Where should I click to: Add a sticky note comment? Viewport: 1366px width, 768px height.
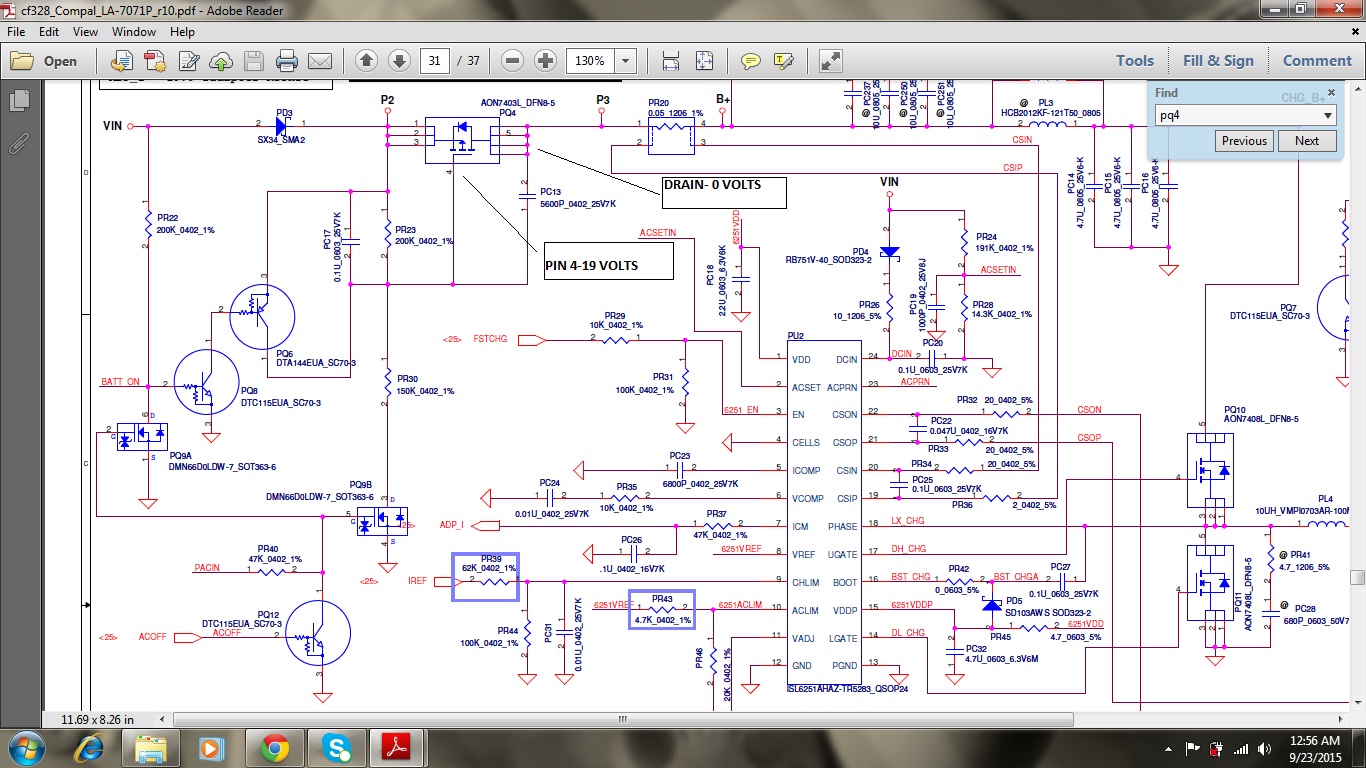[750, 61]
